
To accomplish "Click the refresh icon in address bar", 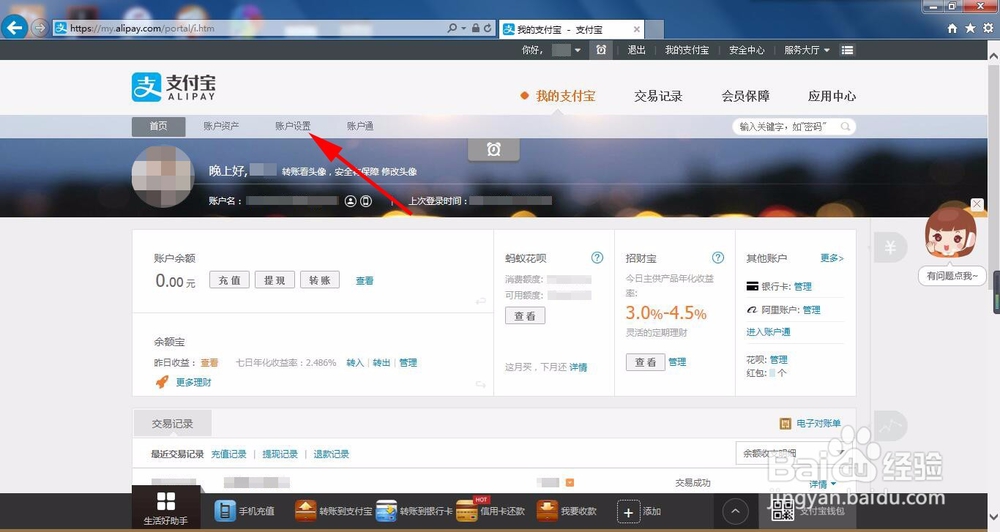I will click(x=488, y=28).
